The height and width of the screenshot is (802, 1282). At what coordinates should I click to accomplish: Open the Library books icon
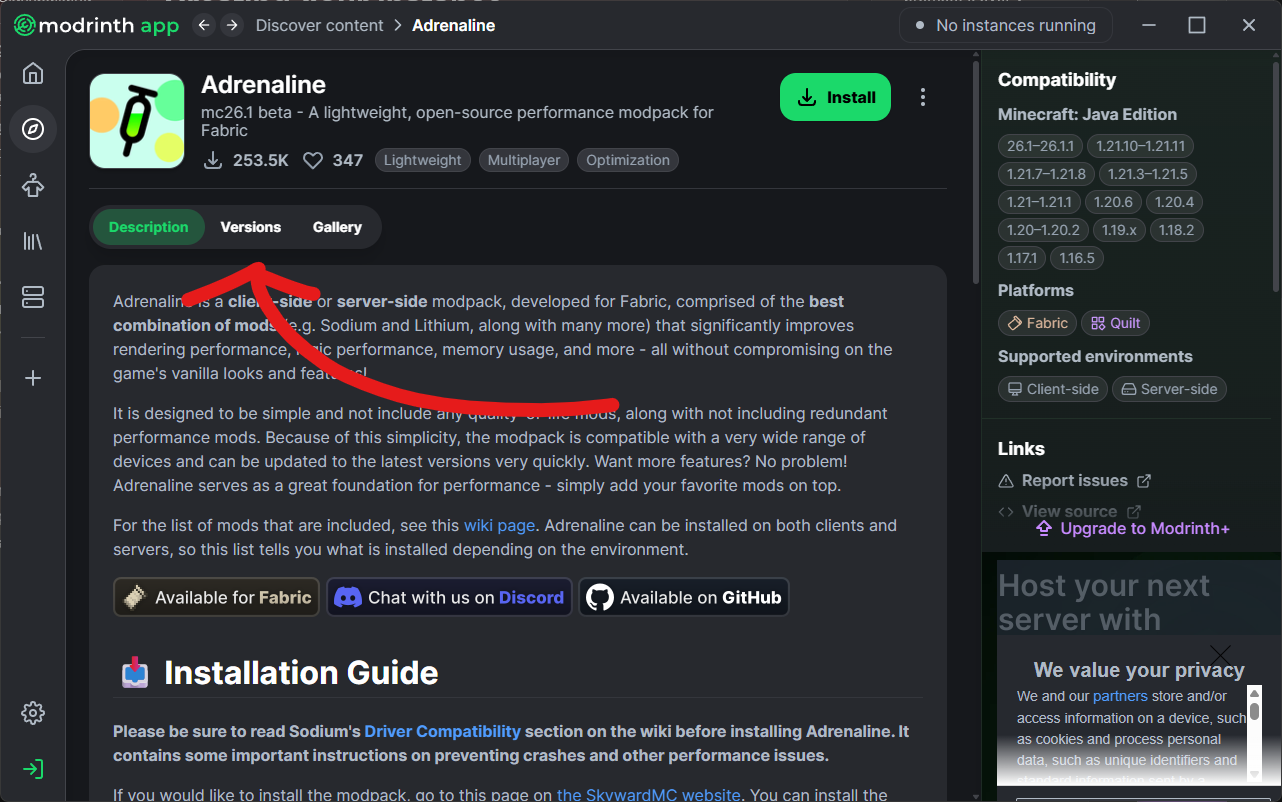33,241
